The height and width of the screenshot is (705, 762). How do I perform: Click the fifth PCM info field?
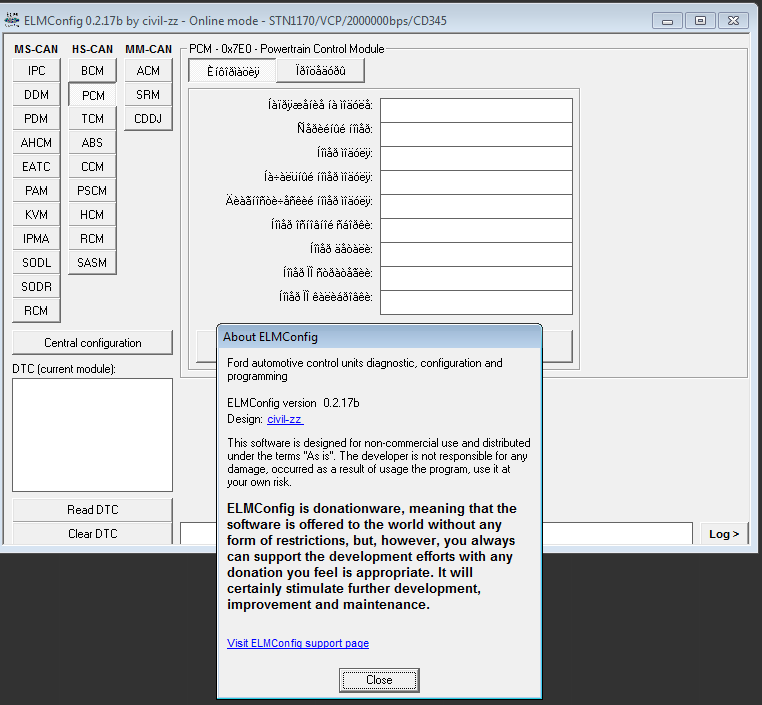476,206
